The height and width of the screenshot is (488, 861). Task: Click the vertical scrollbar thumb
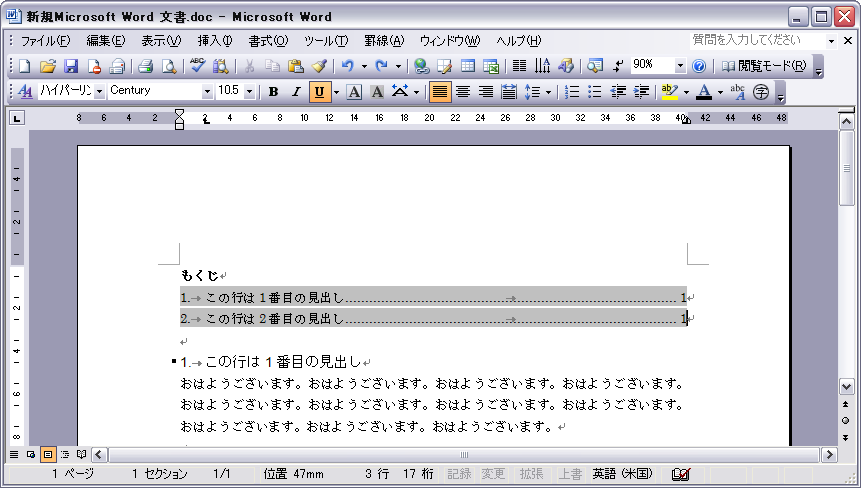pyautogui.click(x=846, y=168)
